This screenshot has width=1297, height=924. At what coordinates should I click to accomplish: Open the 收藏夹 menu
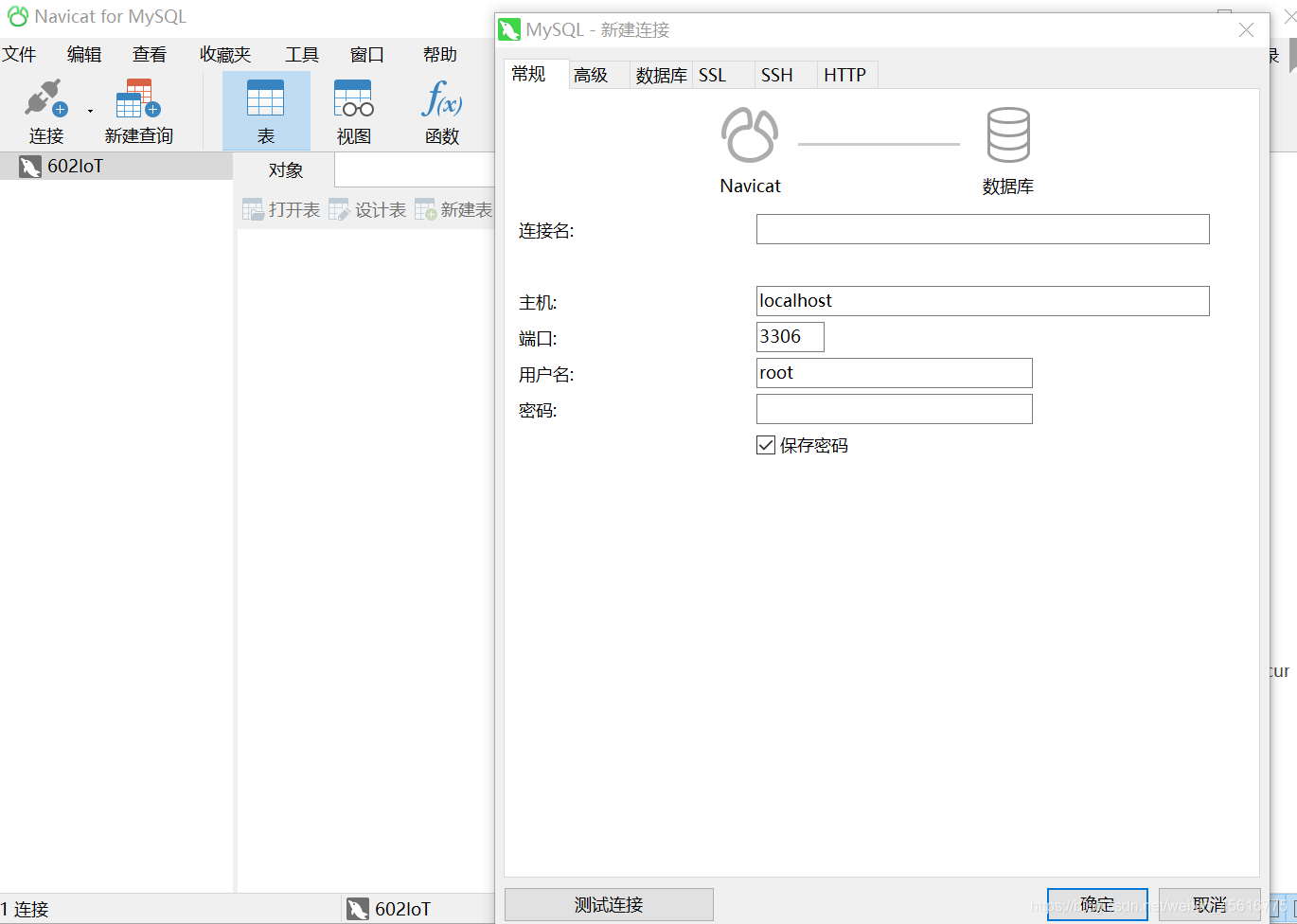[x=225, y=54]
